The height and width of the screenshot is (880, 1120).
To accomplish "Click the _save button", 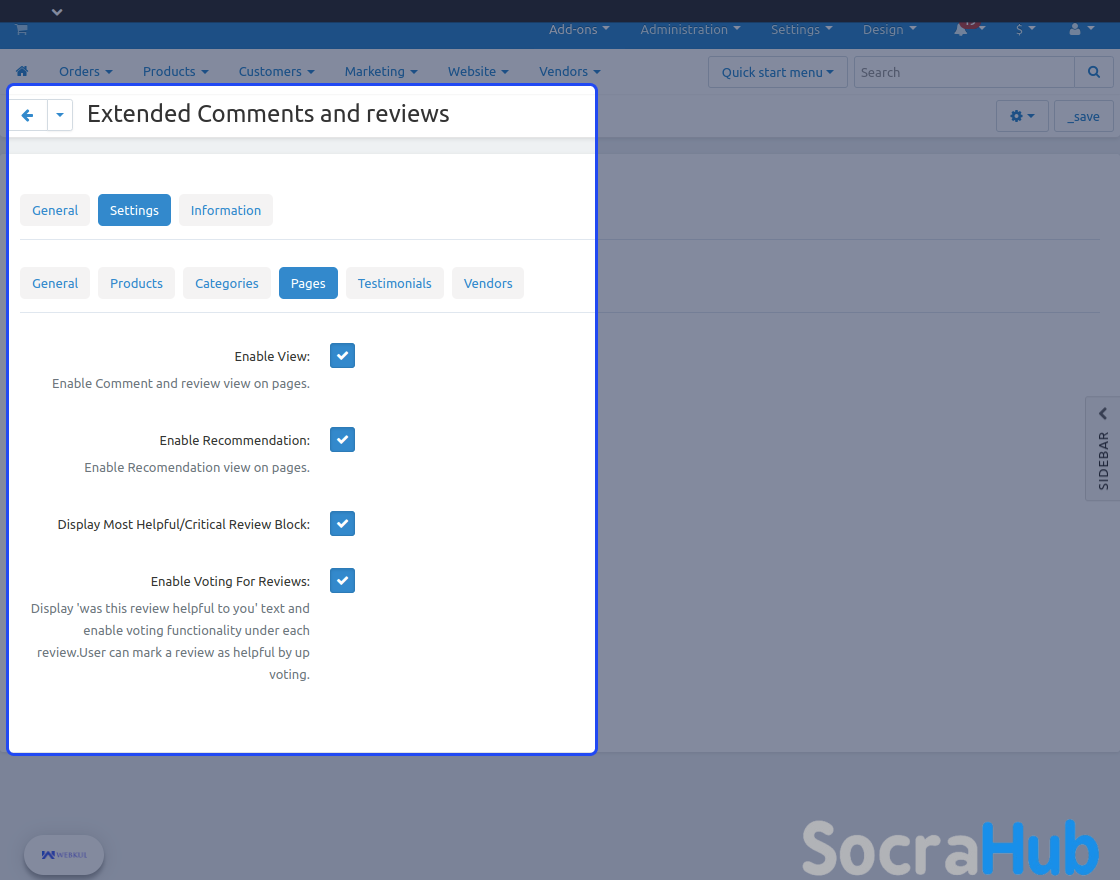I will point(1083,116).
